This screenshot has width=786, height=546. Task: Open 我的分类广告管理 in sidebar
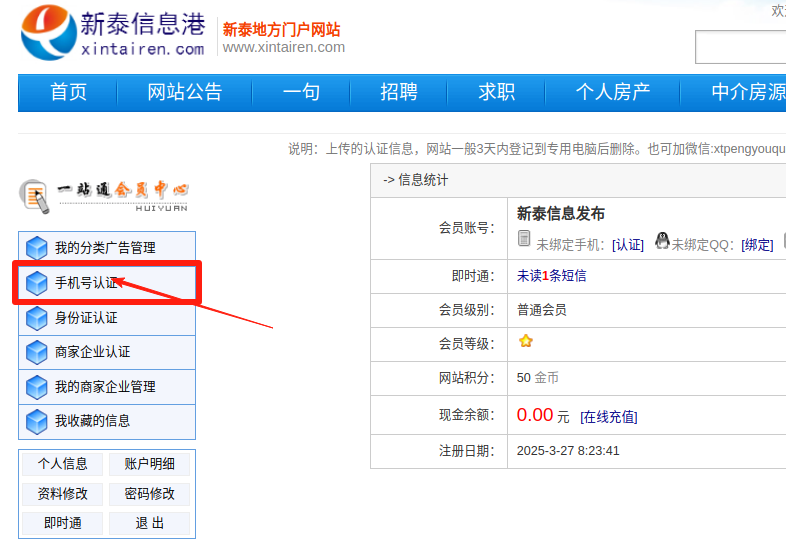(x=107, y=248)
